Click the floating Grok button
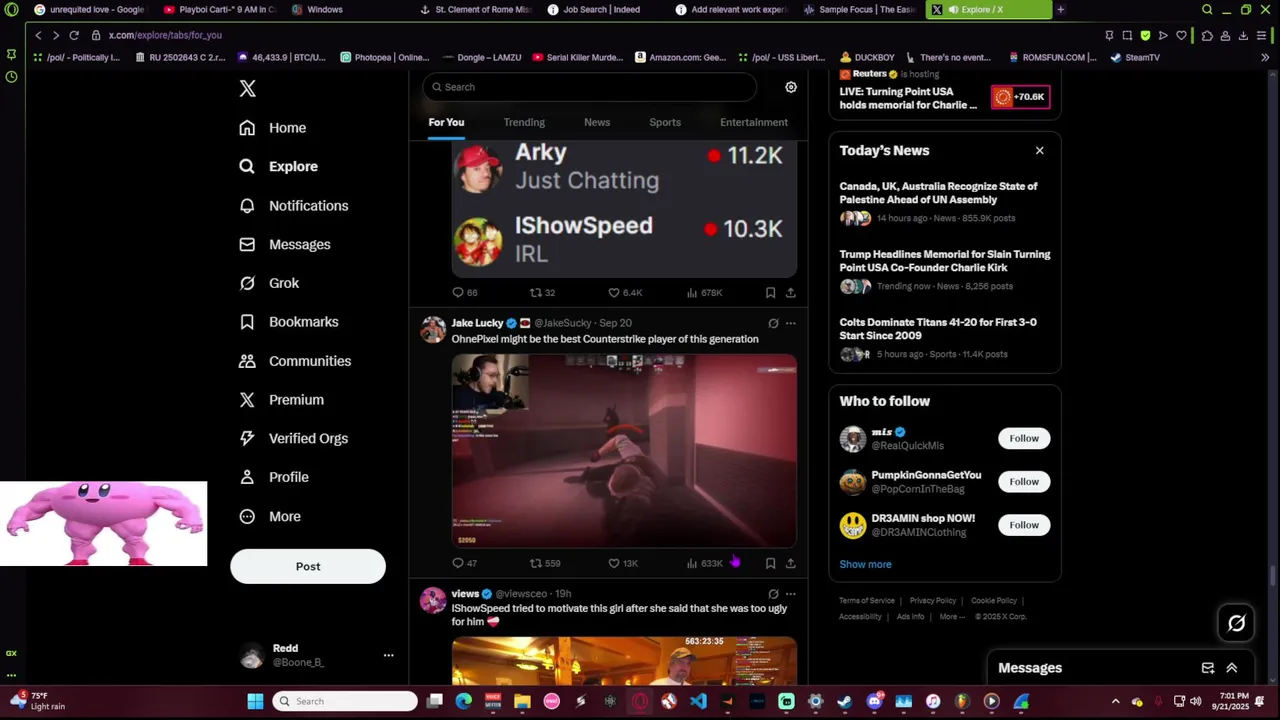Screen dimensions: 1280x720 (1237, 623)
